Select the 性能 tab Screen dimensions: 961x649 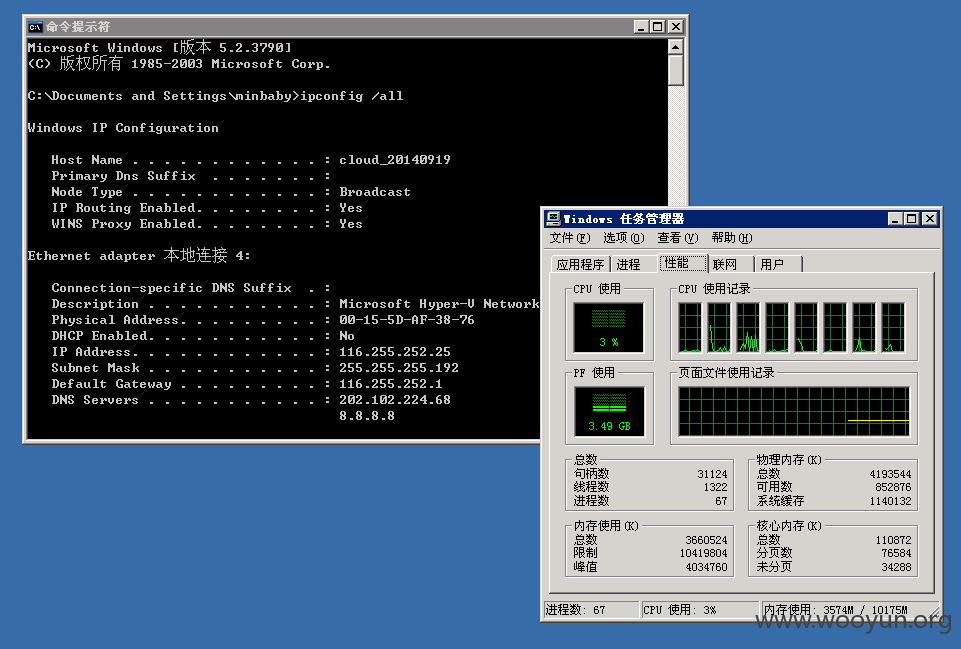[x=683, y=263]
